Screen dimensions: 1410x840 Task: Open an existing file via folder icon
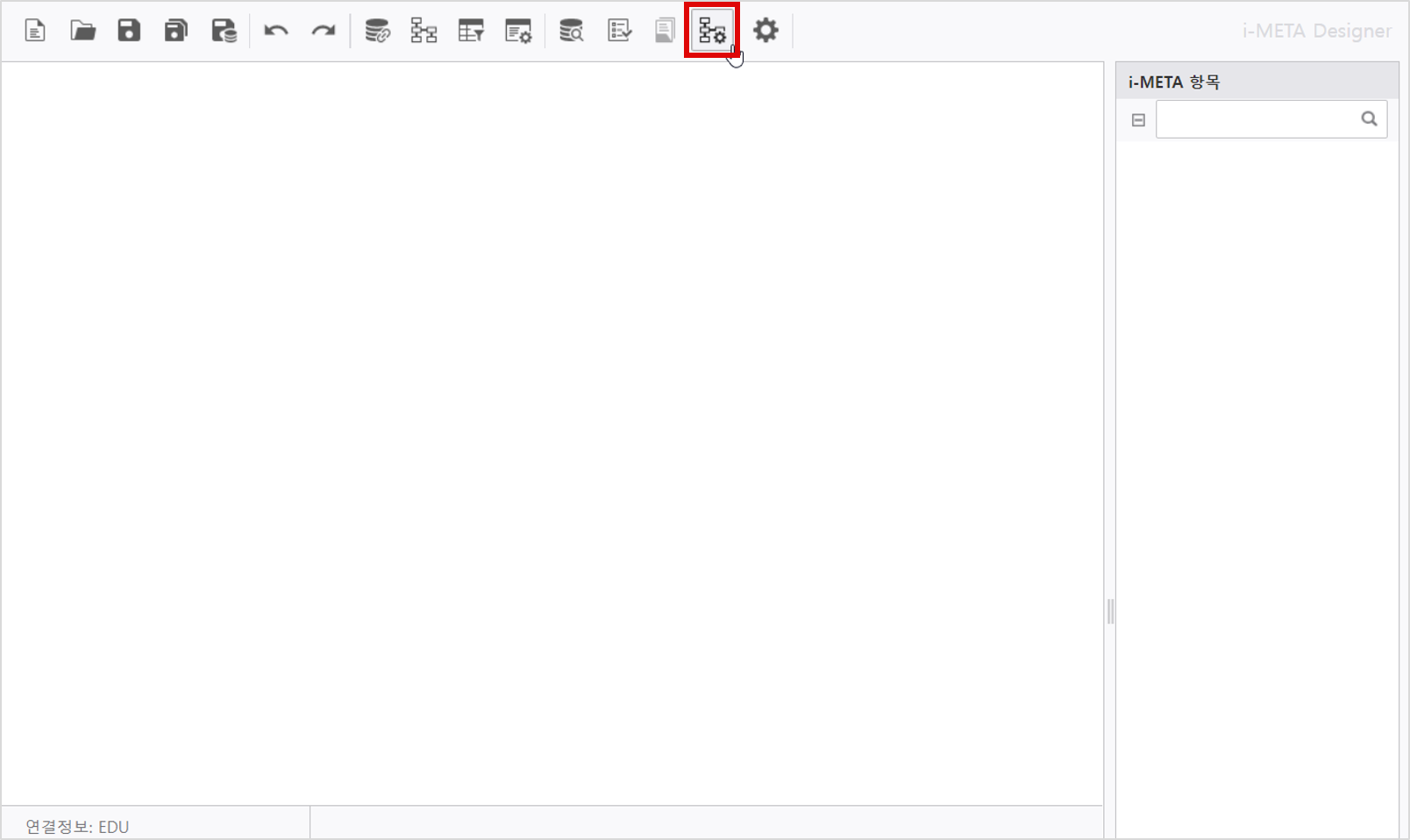coord(82,31)
